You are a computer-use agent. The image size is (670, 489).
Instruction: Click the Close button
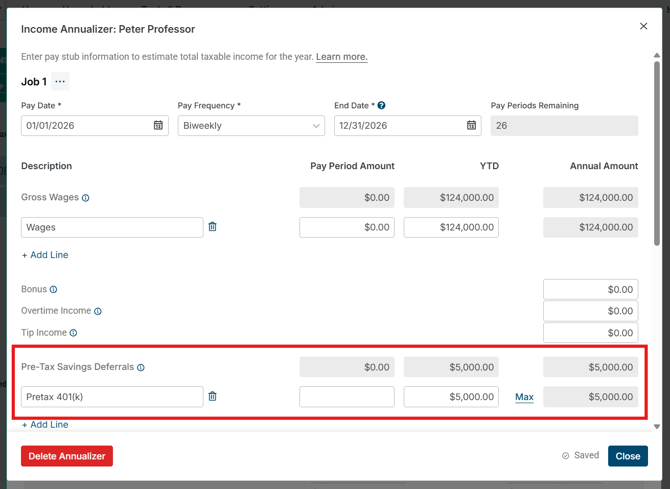pyautogui.click(x=627, y=456)
